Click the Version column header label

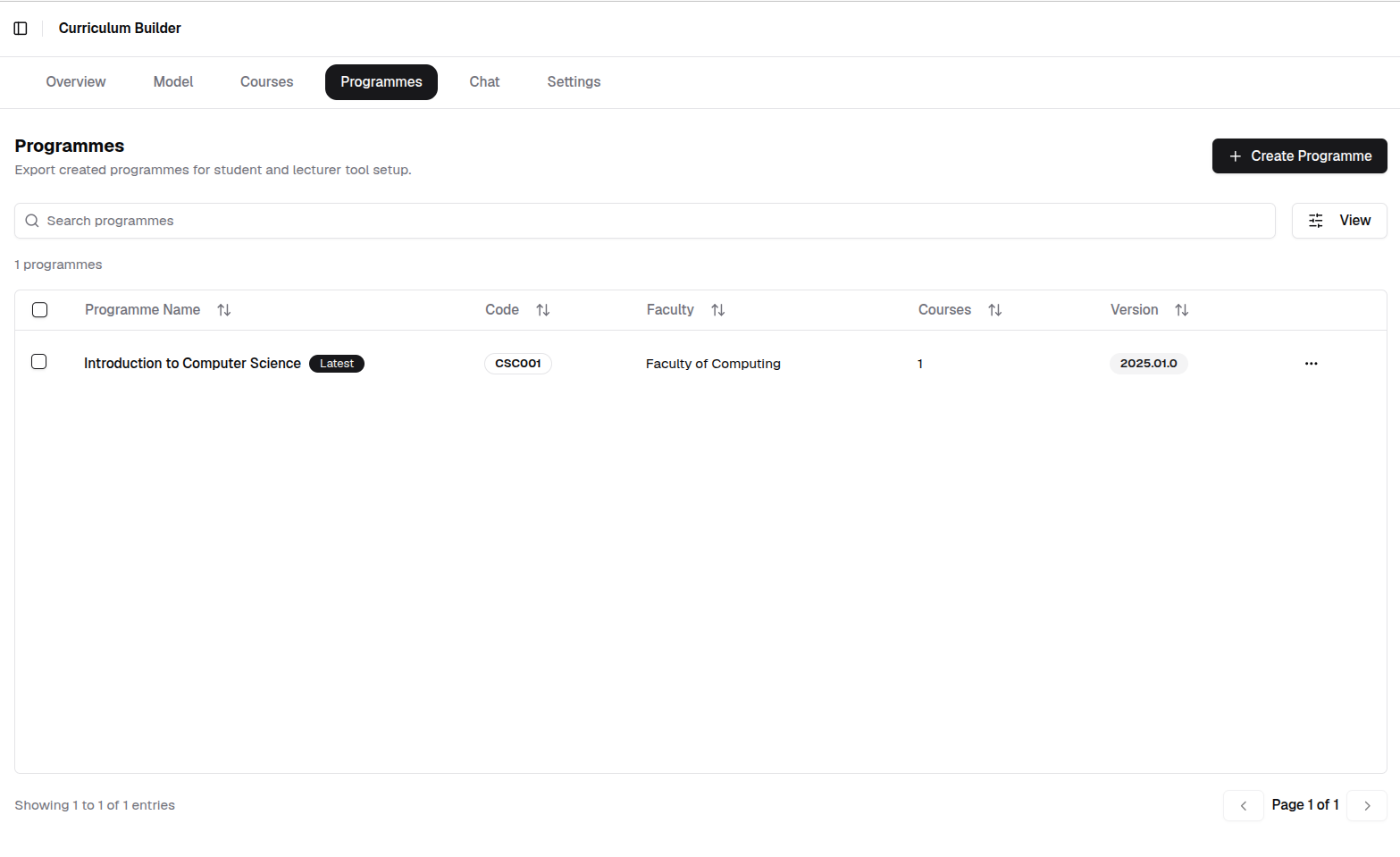pos(1135,310)
